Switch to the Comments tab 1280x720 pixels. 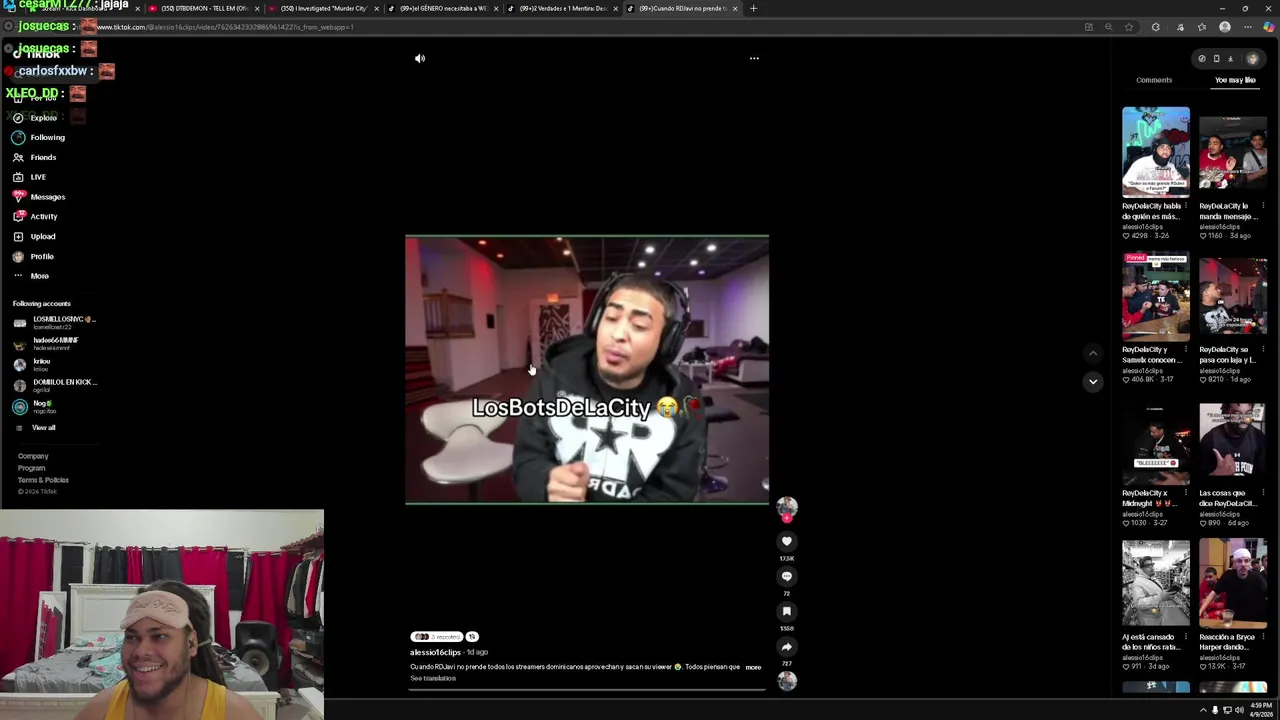pyautogui.click(x=1154, y=80)
